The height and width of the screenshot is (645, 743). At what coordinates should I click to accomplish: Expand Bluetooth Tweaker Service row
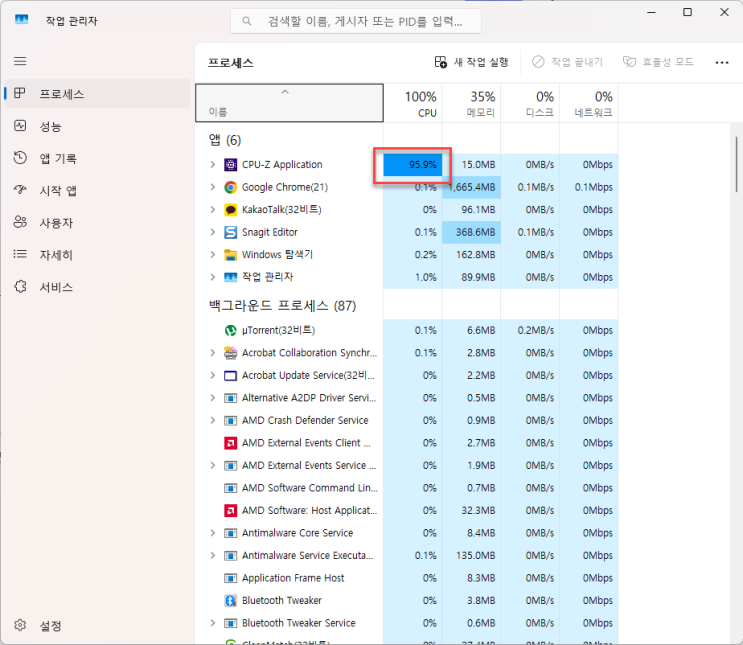point(213,623)
